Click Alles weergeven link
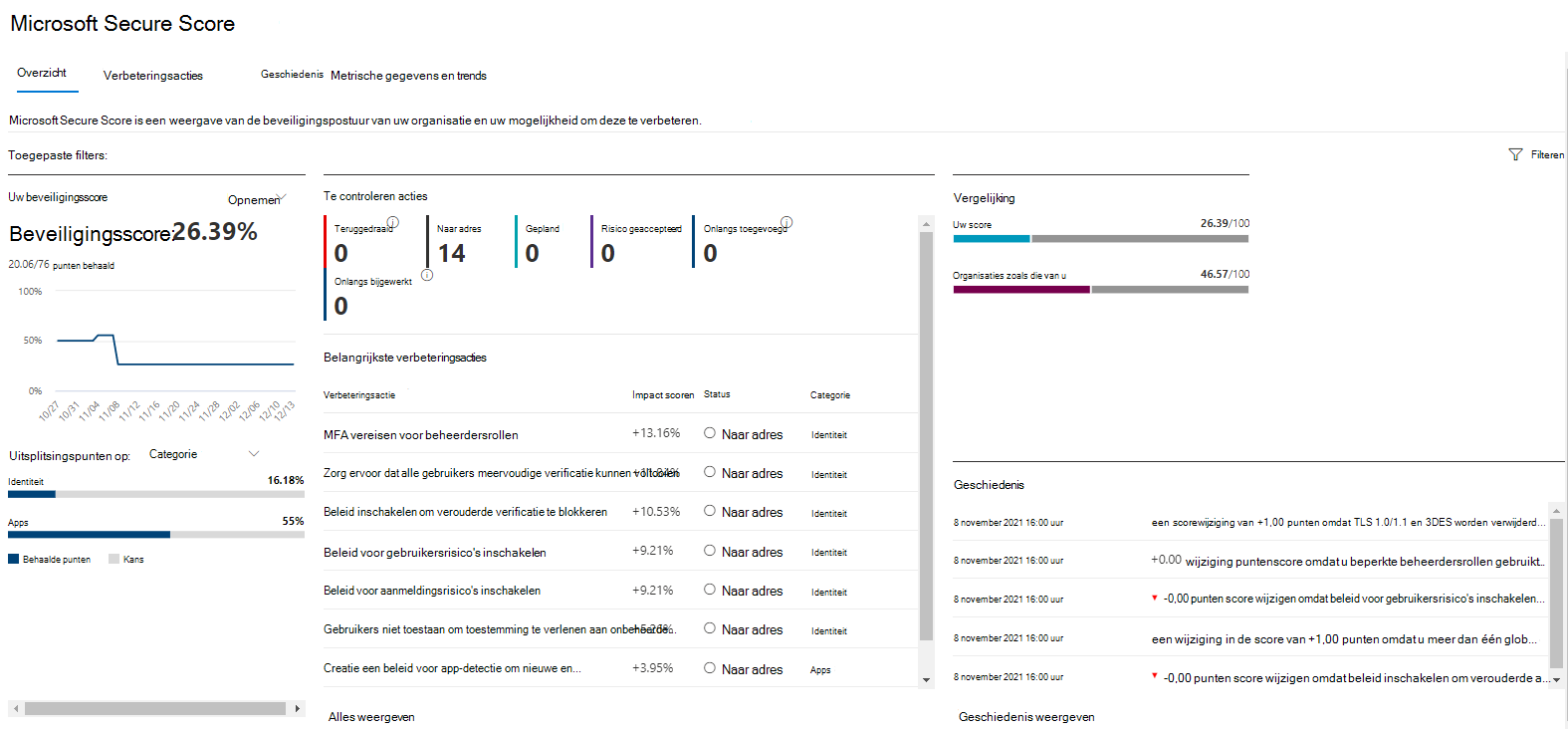The width and height of the screenshot is (1568, 729). click(x=371, y=717)
